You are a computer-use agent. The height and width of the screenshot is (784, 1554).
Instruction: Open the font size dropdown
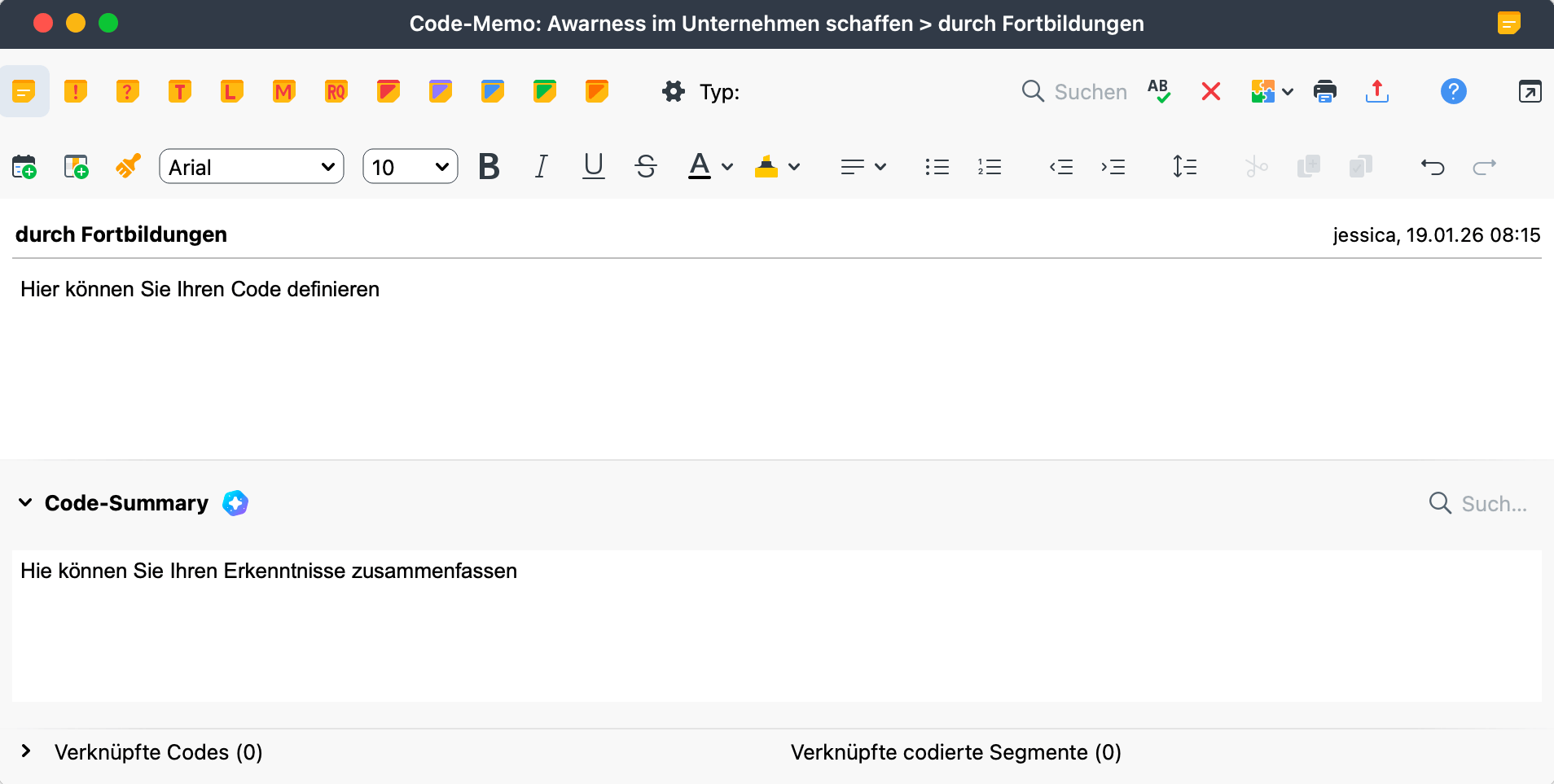[x=409, y=166]
